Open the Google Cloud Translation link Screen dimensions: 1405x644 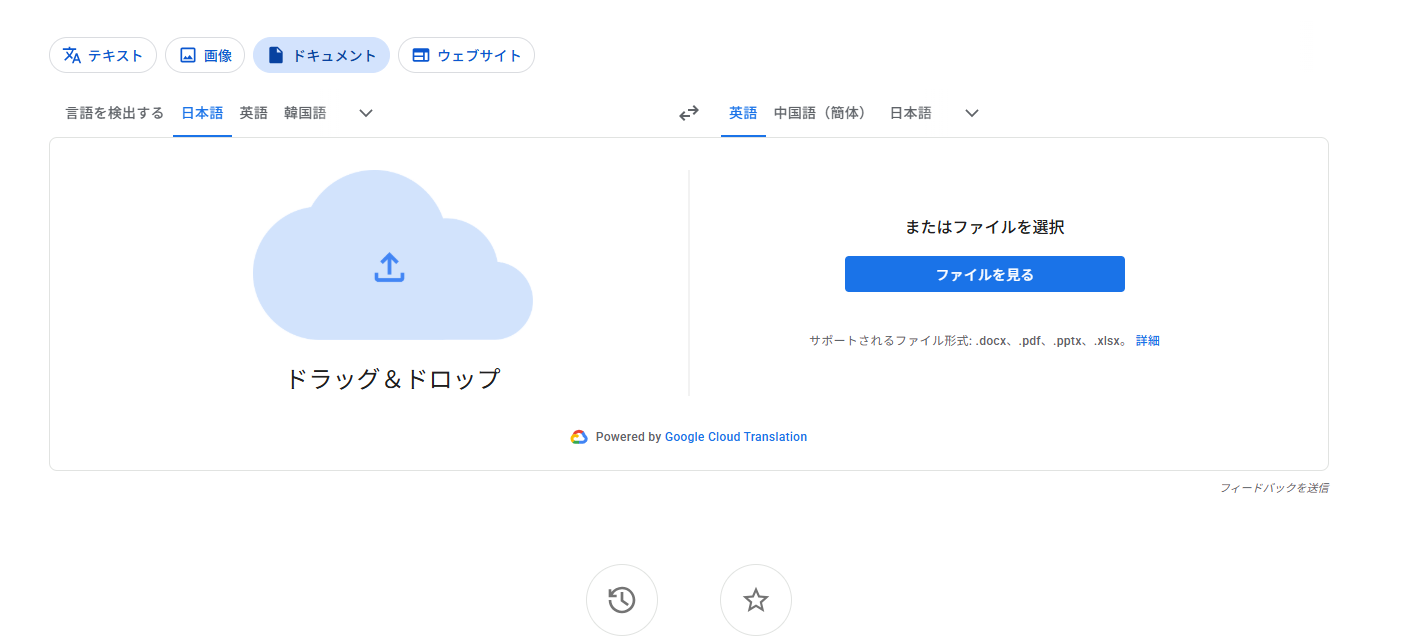tap(736, 437)
